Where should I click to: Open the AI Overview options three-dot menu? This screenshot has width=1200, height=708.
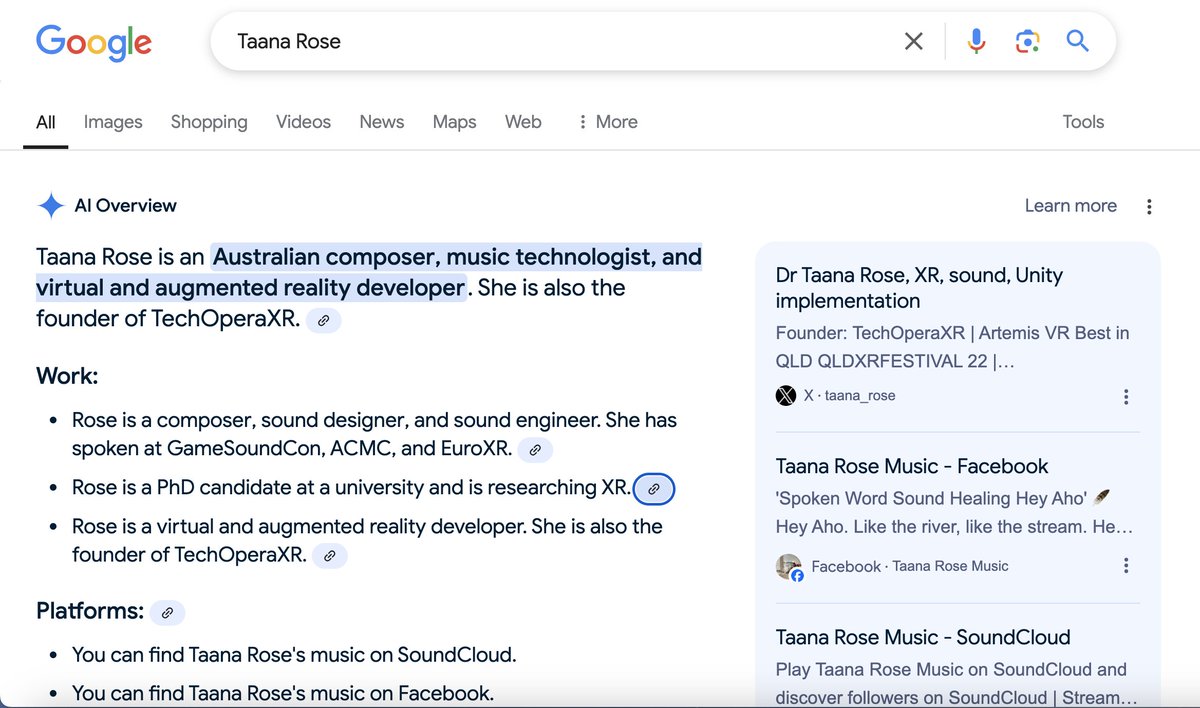pyautogui.click(x=1149, y=205)
